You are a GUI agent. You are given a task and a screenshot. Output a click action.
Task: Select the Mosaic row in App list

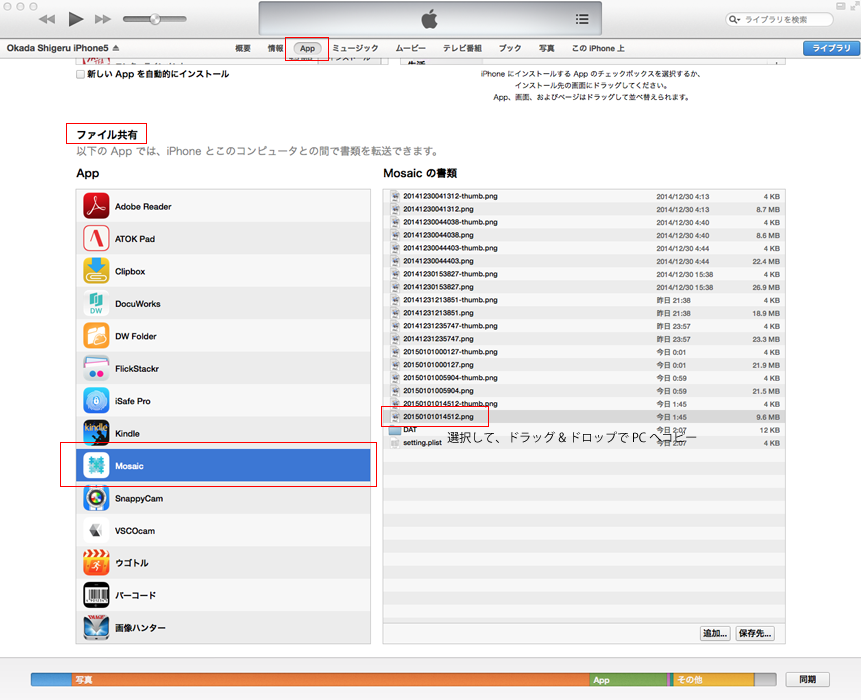(x=223, y=466)
